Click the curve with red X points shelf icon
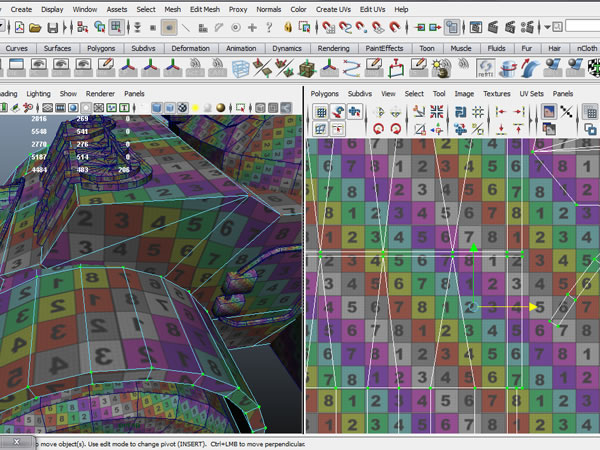This screenshot has width=600, height=450. [x=351, y=68]
